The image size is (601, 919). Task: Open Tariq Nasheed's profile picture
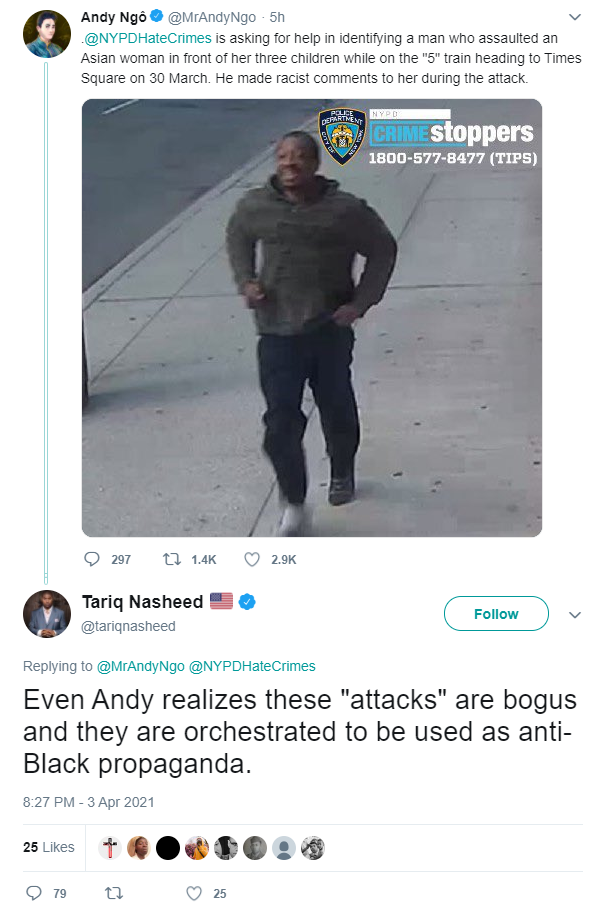point(46,614)
